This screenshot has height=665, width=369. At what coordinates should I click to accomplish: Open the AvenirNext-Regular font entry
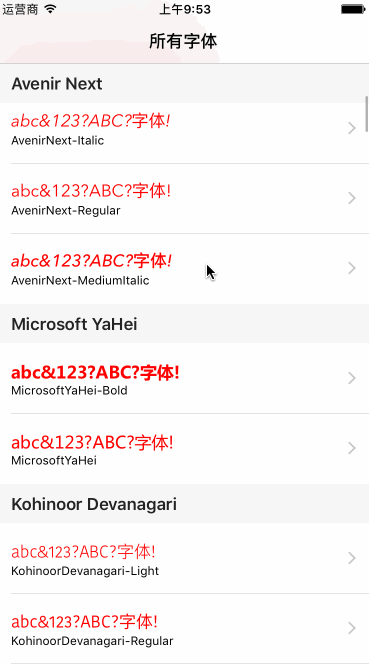[x=184, y=198]
